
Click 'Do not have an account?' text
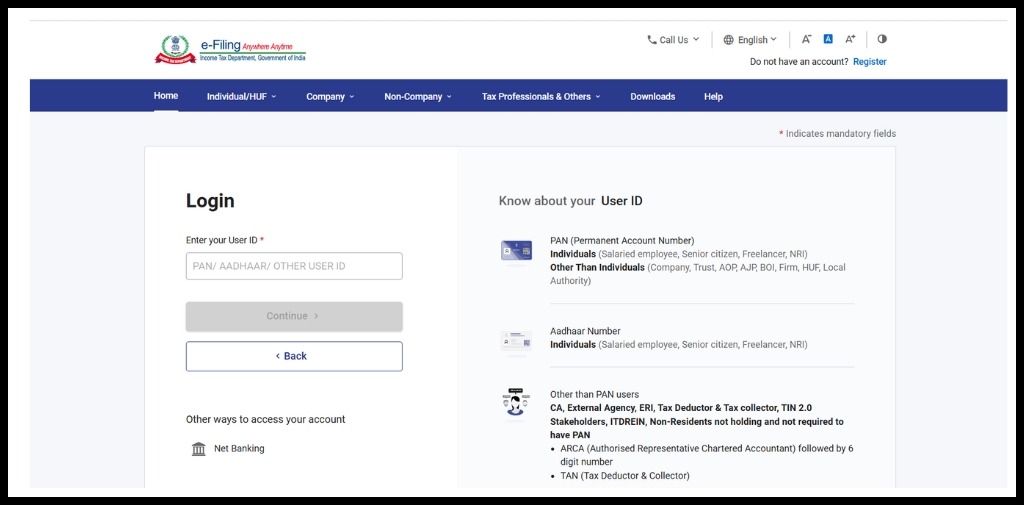pos(799,62)
